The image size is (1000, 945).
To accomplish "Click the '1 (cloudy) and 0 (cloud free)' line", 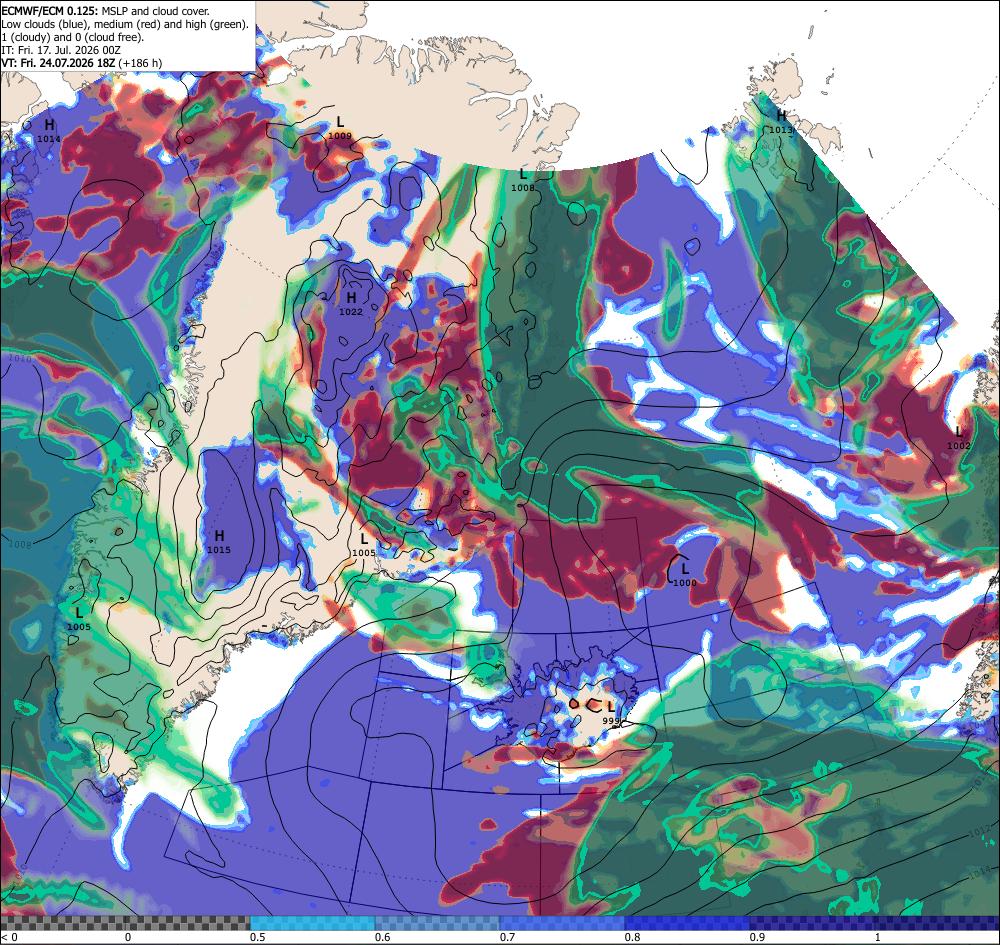I will (73, 37).
